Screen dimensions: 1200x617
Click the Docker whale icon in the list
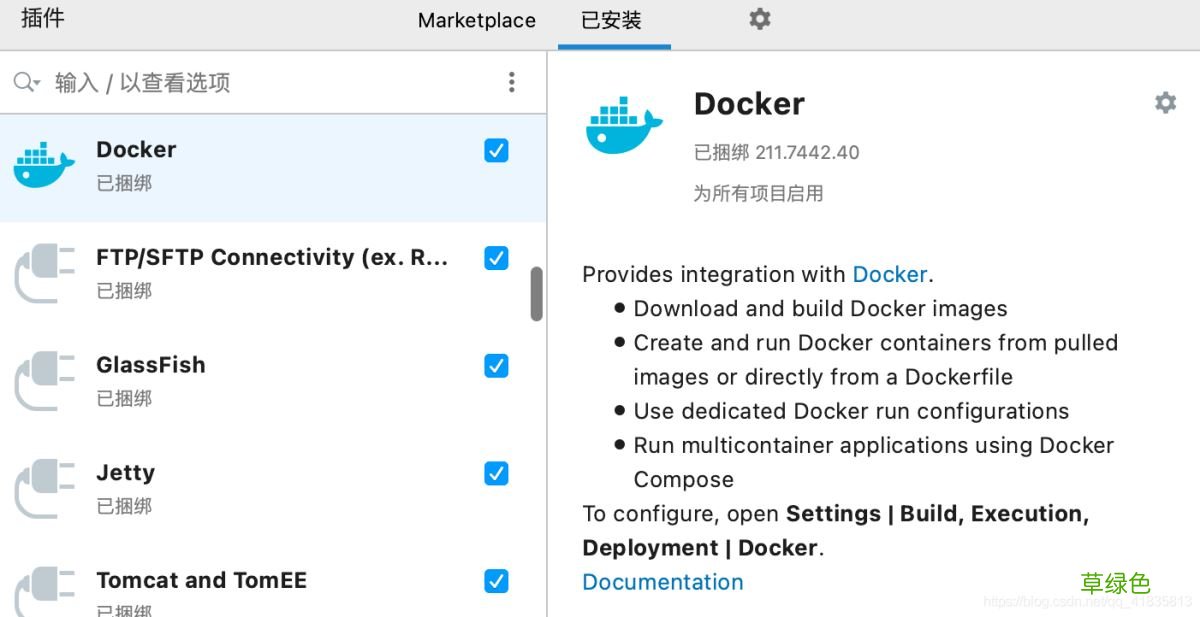pos(42,163)
